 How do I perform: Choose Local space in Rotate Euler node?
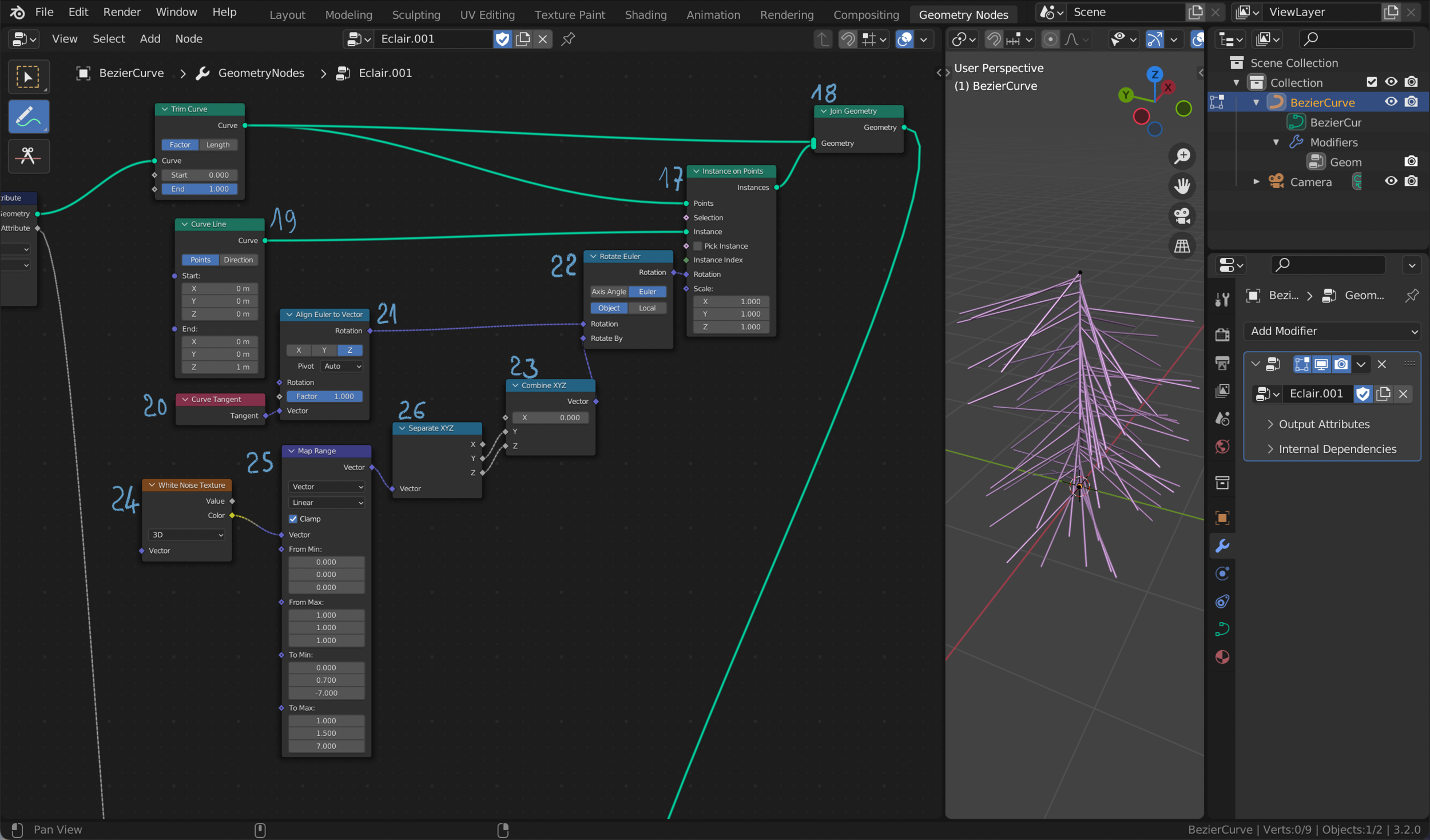point(647,308)
